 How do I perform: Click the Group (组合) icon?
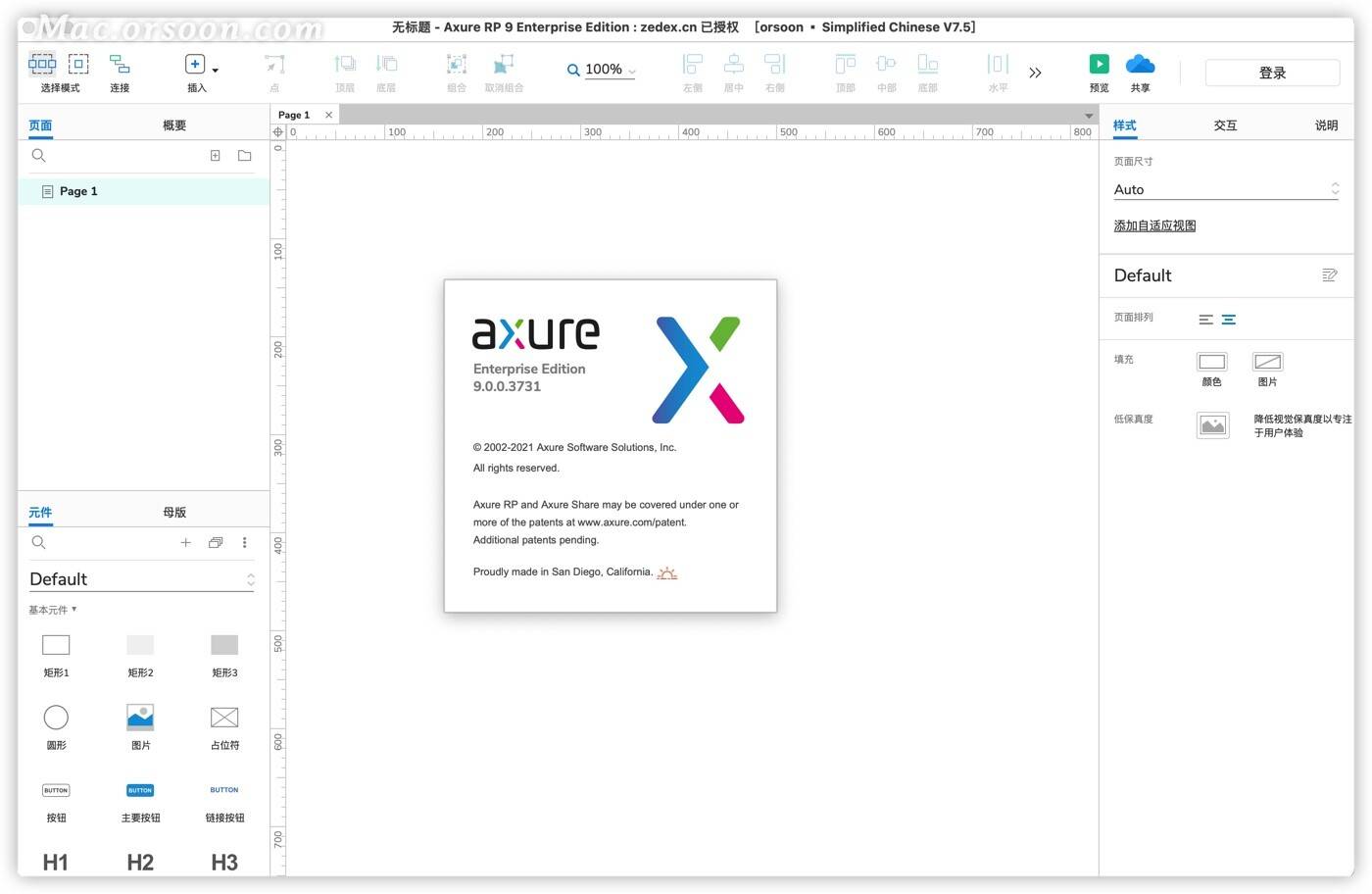tap(457, 65)
